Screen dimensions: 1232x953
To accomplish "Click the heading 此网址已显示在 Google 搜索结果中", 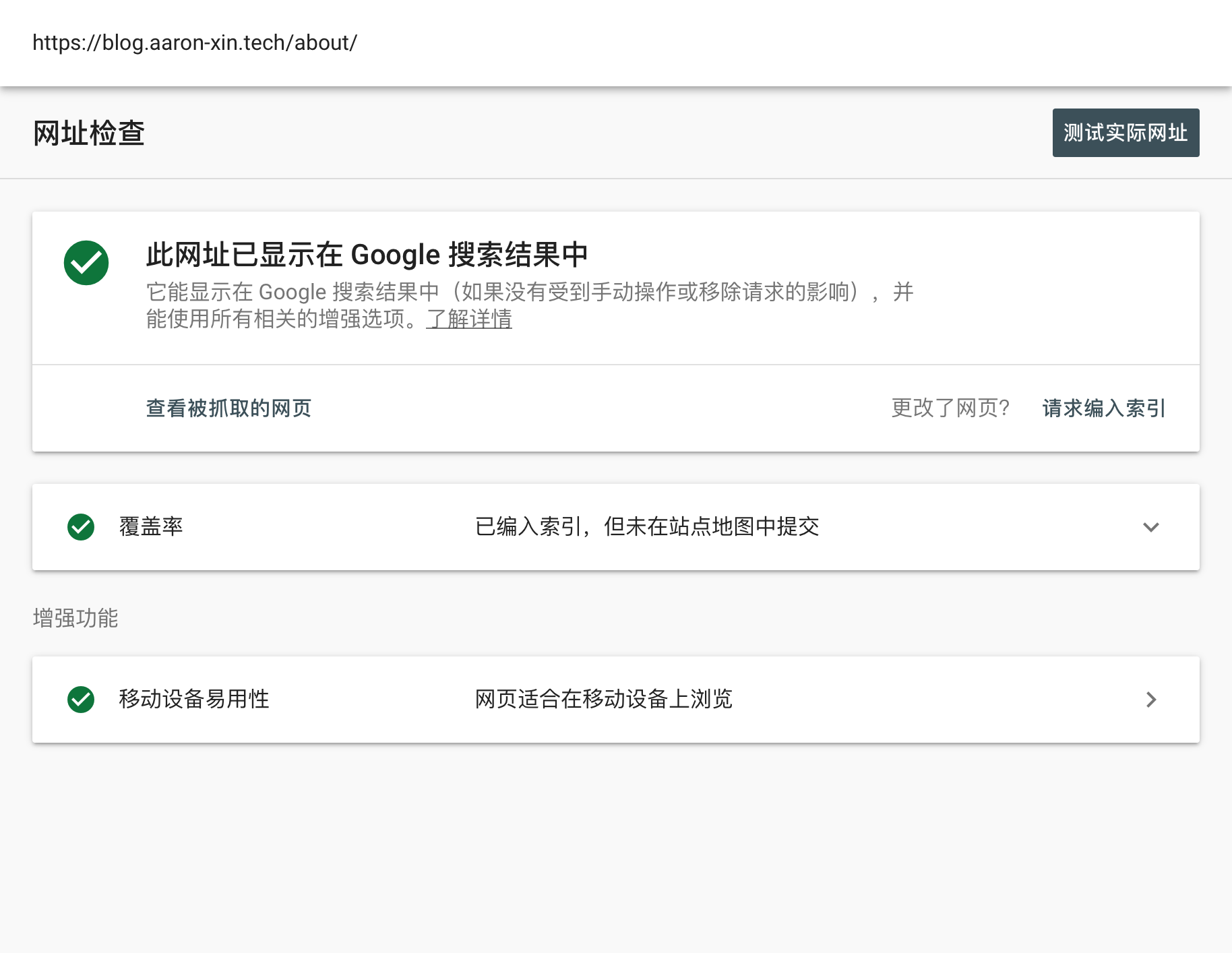I will tap(367, 255).
